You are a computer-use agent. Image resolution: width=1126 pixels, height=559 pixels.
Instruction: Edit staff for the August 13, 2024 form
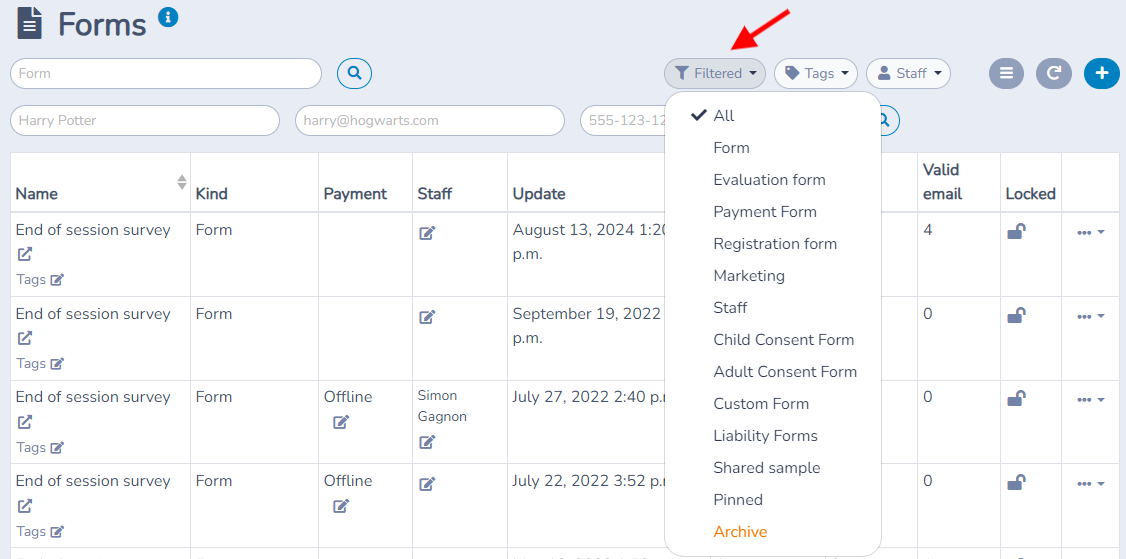pyautogui.click(x=427, y=233)
